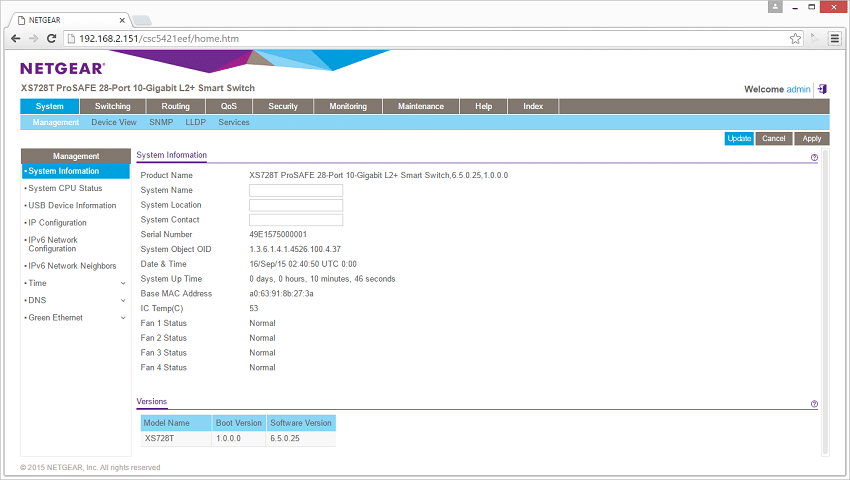Open the LLDP submenu

(x=196, y=123)
